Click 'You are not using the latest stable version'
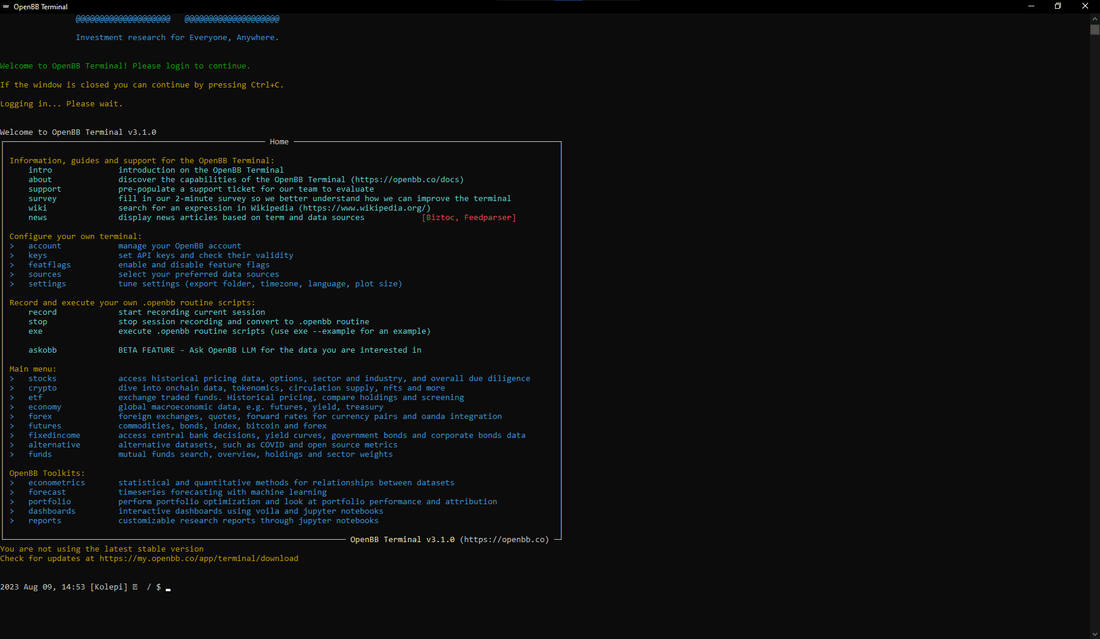This screenshot has height=639, width=1100. pyautogui.click(x=102, y=549)
